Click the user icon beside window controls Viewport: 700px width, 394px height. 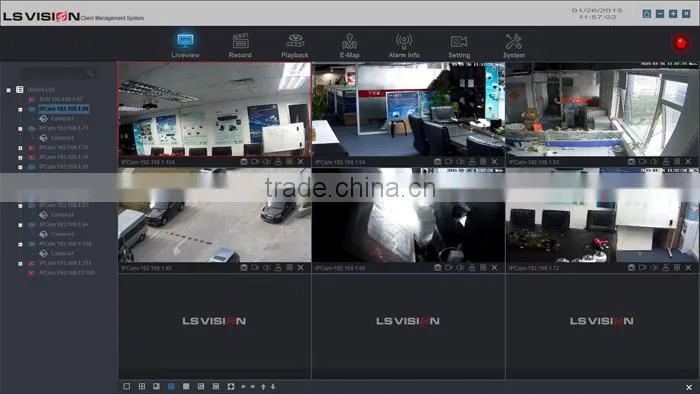[646, 14]
